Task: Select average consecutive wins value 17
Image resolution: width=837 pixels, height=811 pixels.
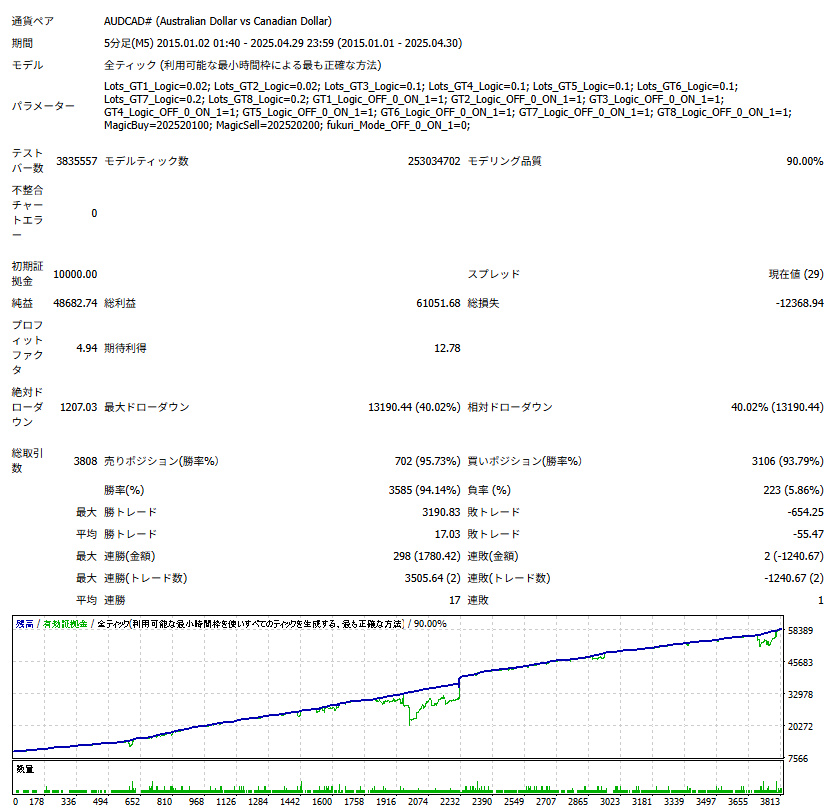Action: [455, 601]
